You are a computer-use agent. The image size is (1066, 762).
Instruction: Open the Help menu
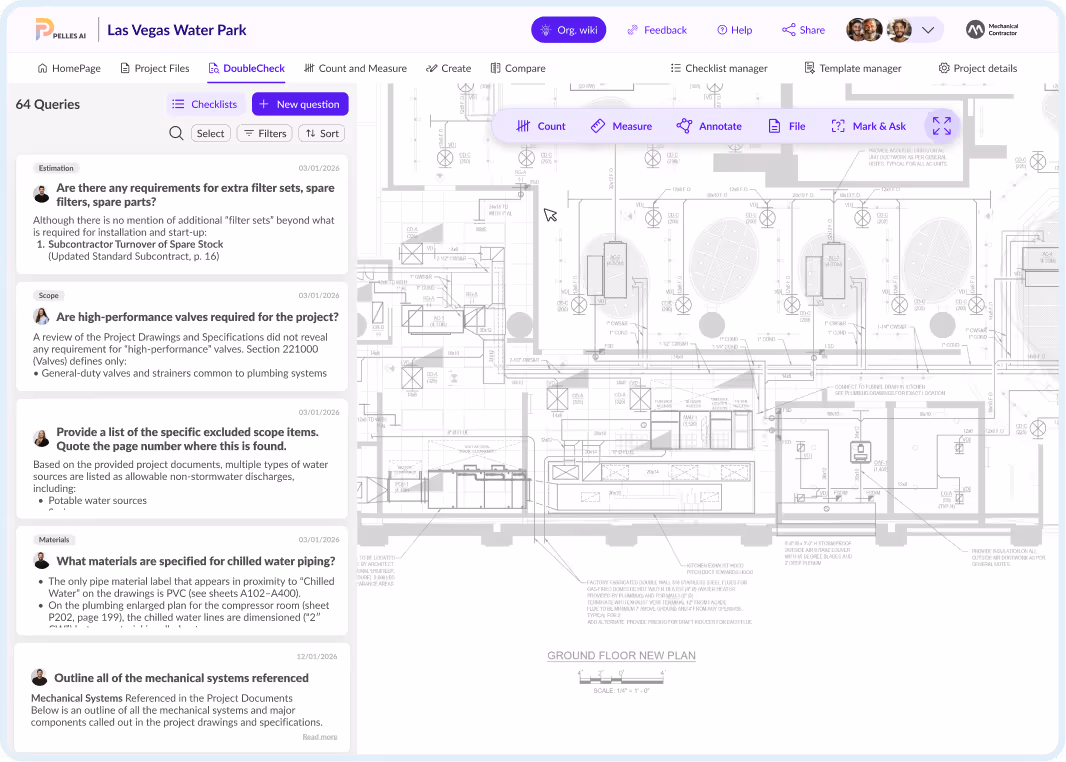pos(734,30)
